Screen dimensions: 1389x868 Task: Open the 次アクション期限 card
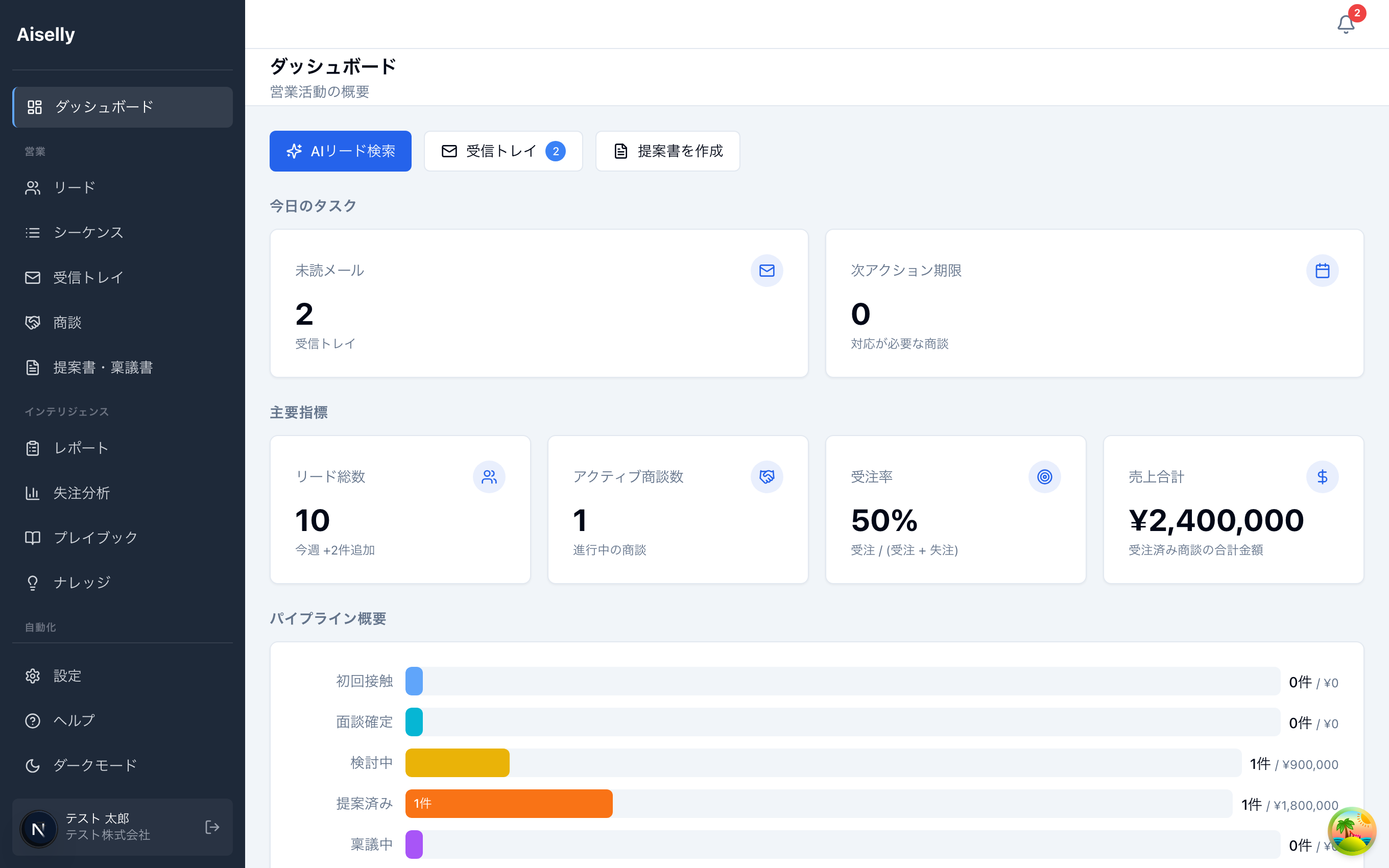coord(1094,303)
